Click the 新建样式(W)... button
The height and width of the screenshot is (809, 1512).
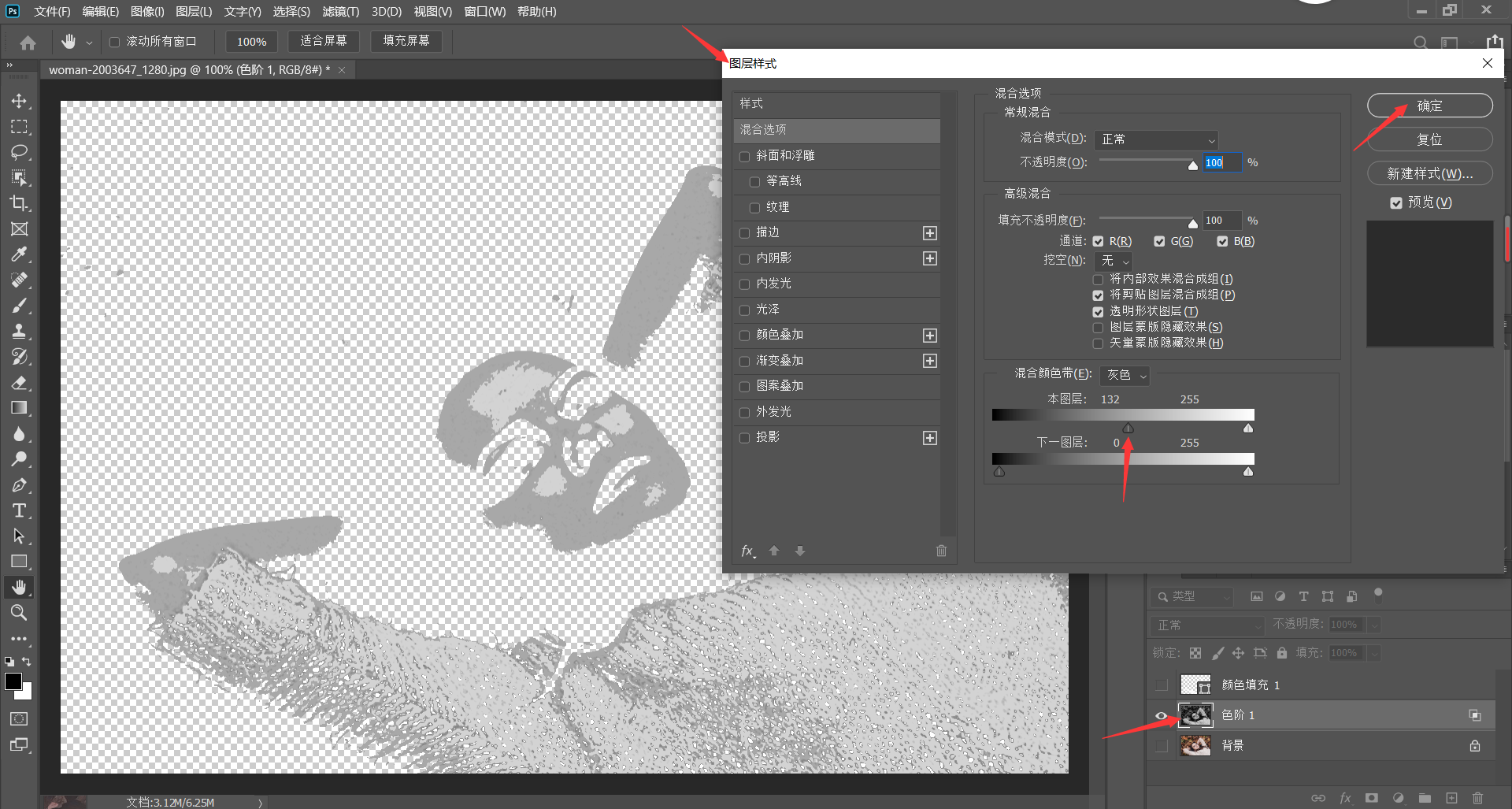click(1430, 173)
